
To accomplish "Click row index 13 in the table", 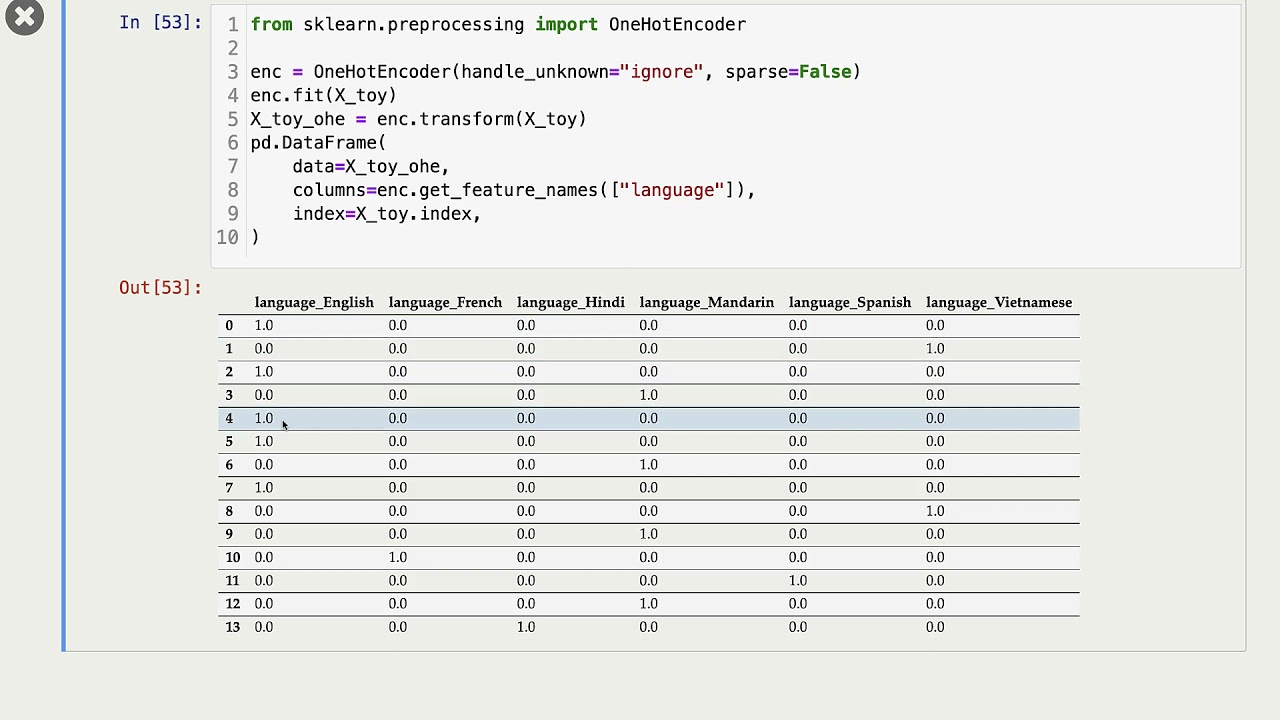I will pyautogui.click(x=233, y=627).
